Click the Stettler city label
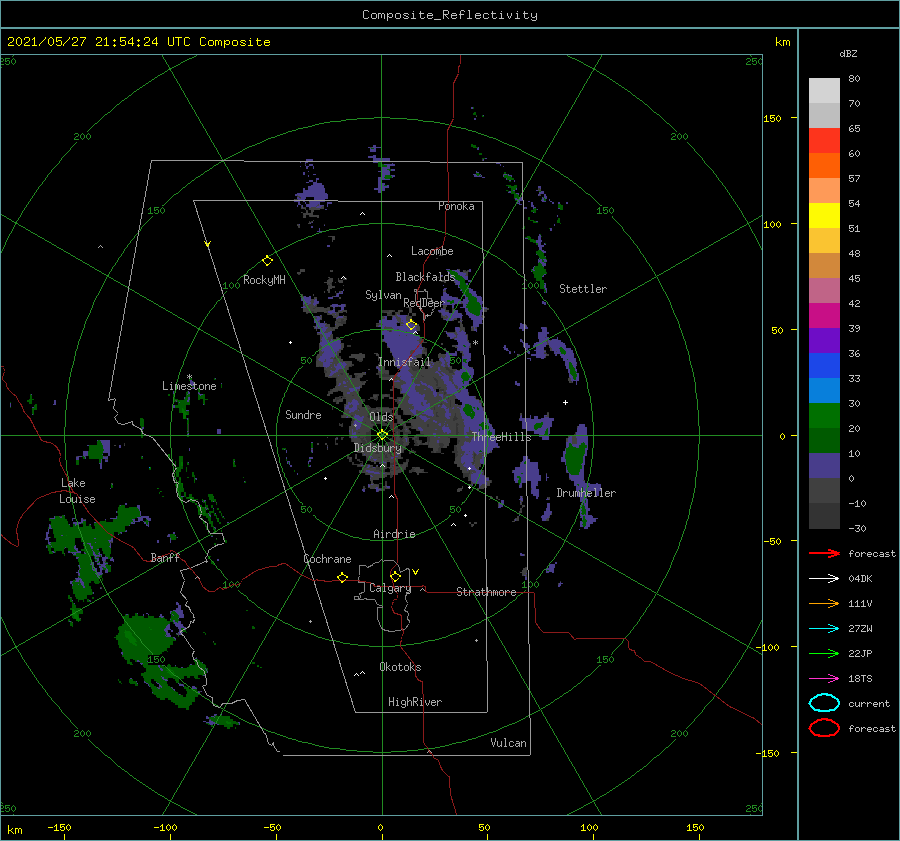Viewport: 900px width, 841px height. point(583,289)
